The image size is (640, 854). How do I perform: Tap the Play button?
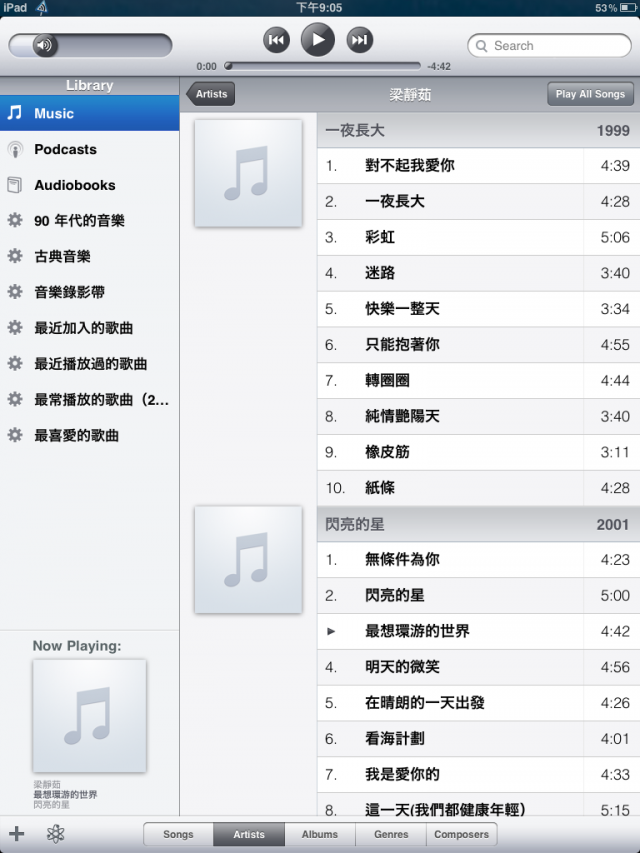coord(318,39)
